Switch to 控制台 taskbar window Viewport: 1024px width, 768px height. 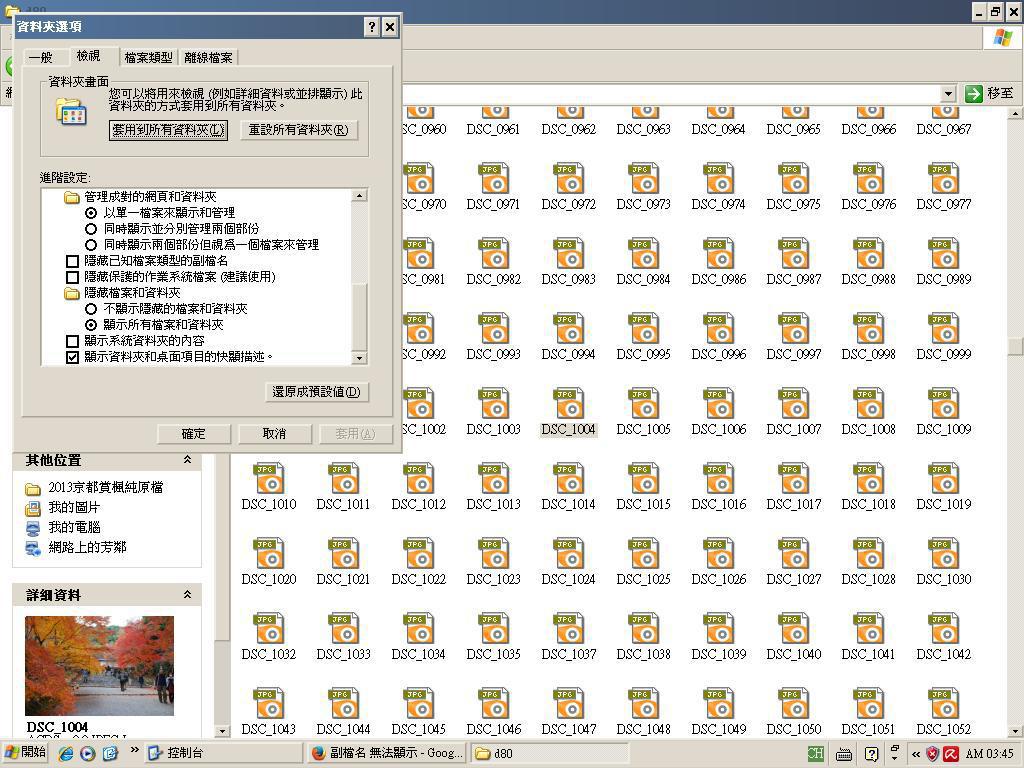tap(223, 754)
